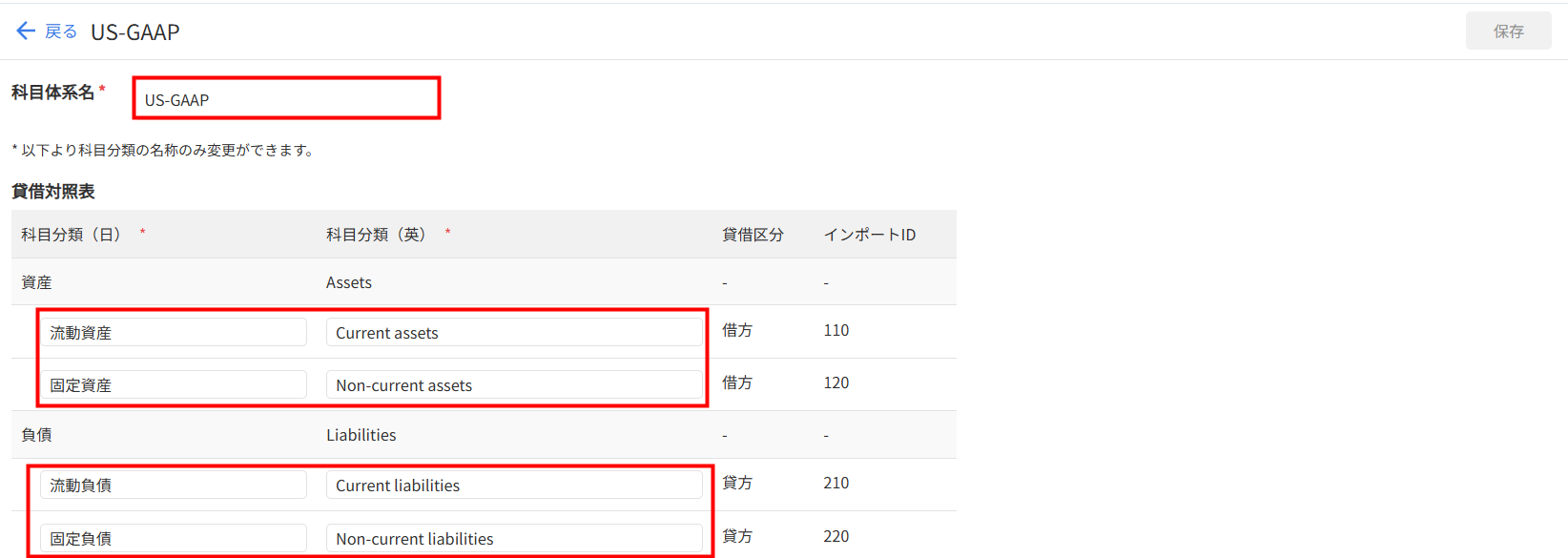The width and height of the screenshot is (1568, 558).
Task: Click 借方 in the 流動資産 row
Action: click(737, 330)
